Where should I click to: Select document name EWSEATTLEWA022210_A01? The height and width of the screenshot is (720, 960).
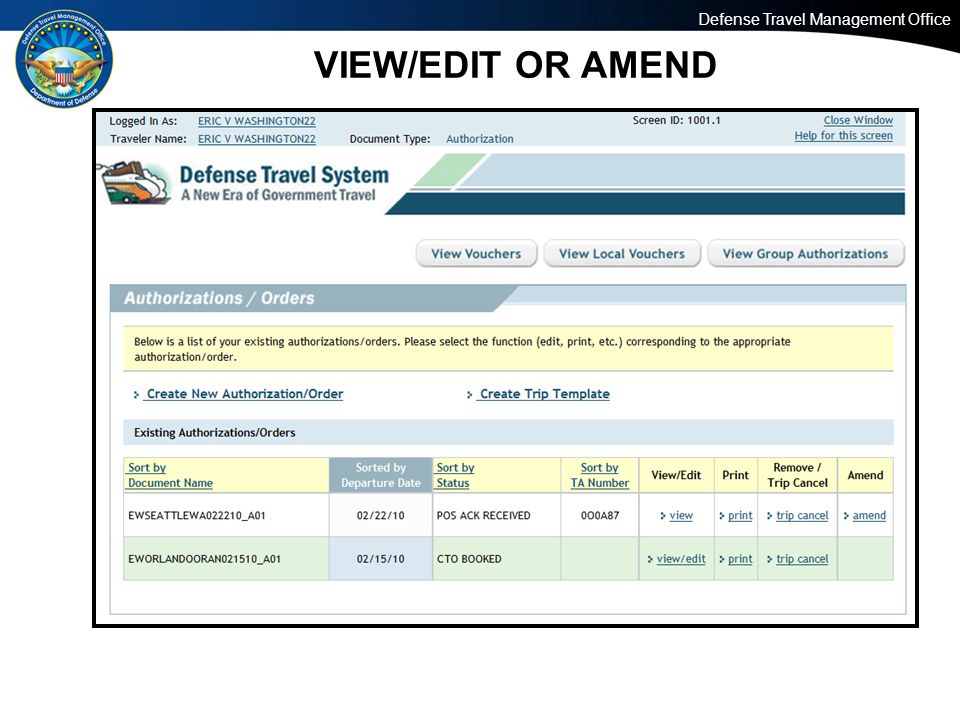point(197,516)
